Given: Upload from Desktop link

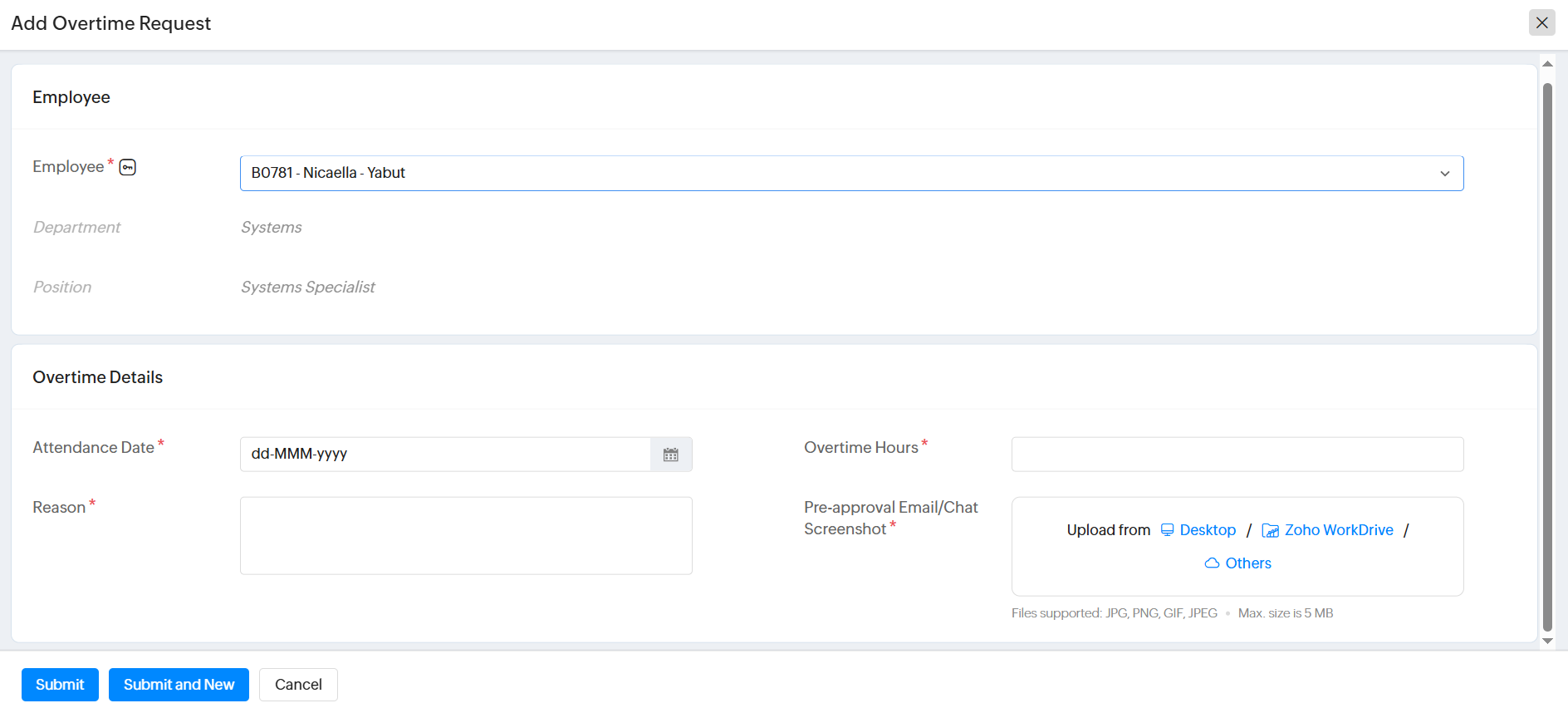Looking at the screenshot, I should point(1208,530).
